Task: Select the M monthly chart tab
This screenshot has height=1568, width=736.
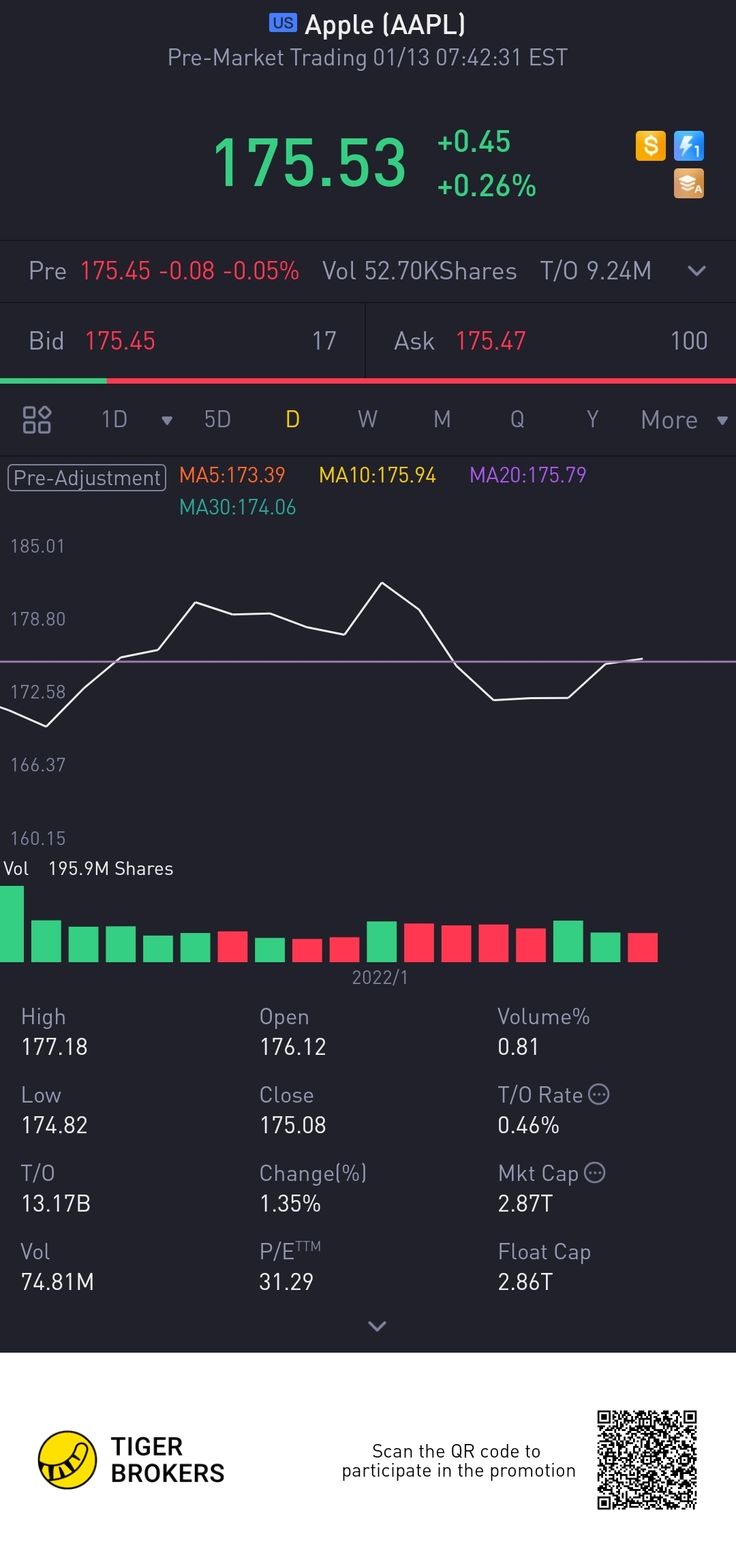Action: [x=442, y=420]
